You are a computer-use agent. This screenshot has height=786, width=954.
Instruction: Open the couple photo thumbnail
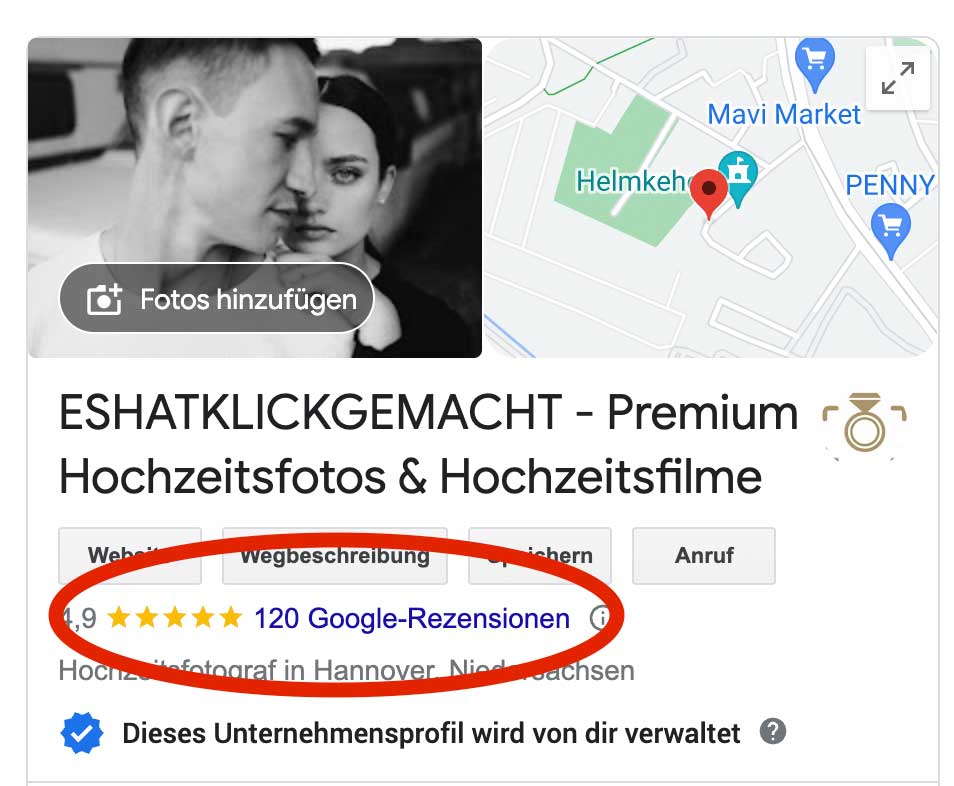[255, 197]
